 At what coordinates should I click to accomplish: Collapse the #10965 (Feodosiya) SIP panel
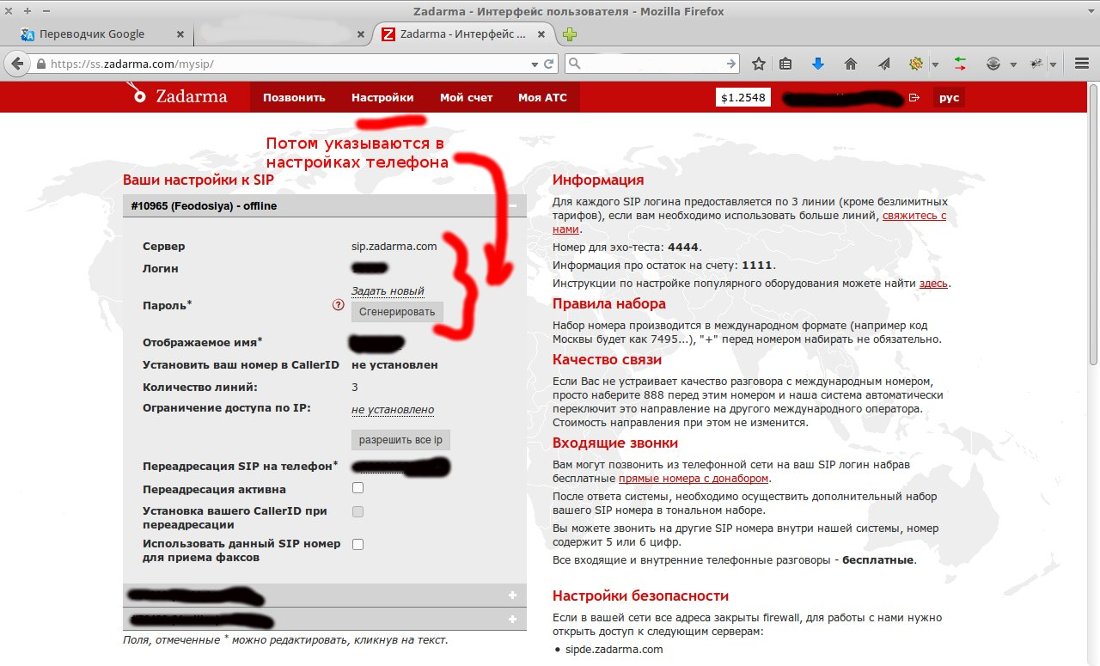tap(513, 206)
